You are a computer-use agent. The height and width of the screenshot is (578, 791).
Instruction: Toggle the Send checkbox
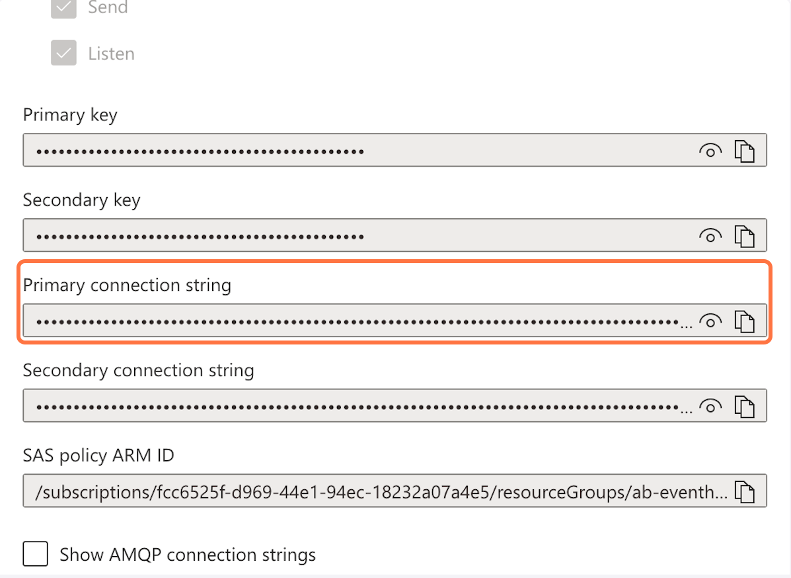point(64,8)
